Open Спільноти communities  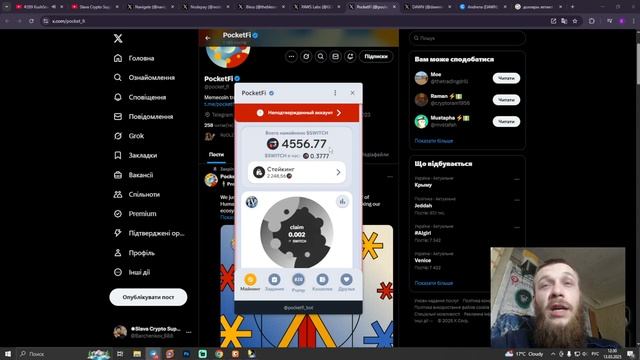(x=137, y=194)
